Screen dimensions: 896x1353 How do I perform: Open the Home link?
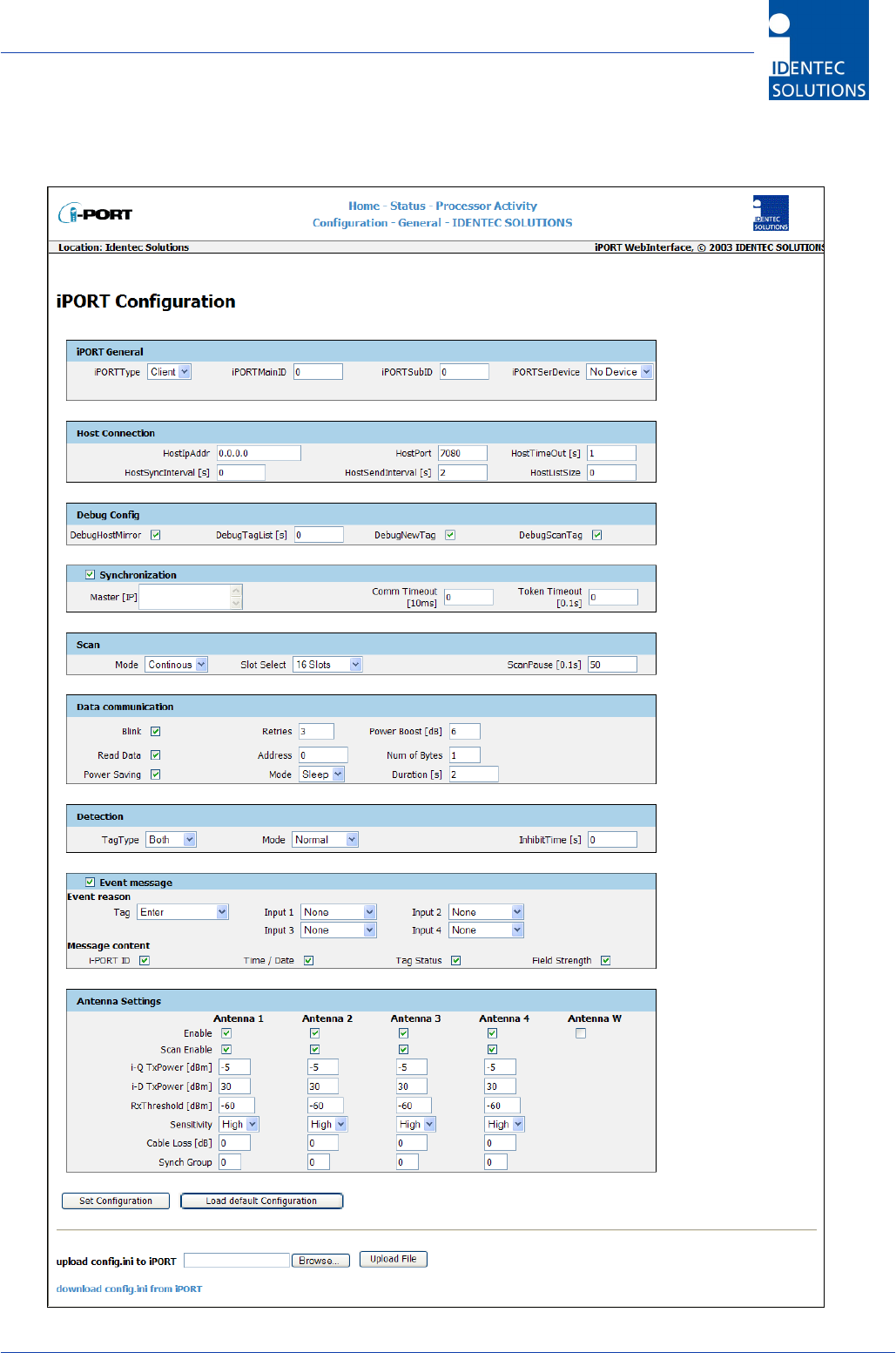click(x=364, y=206)
